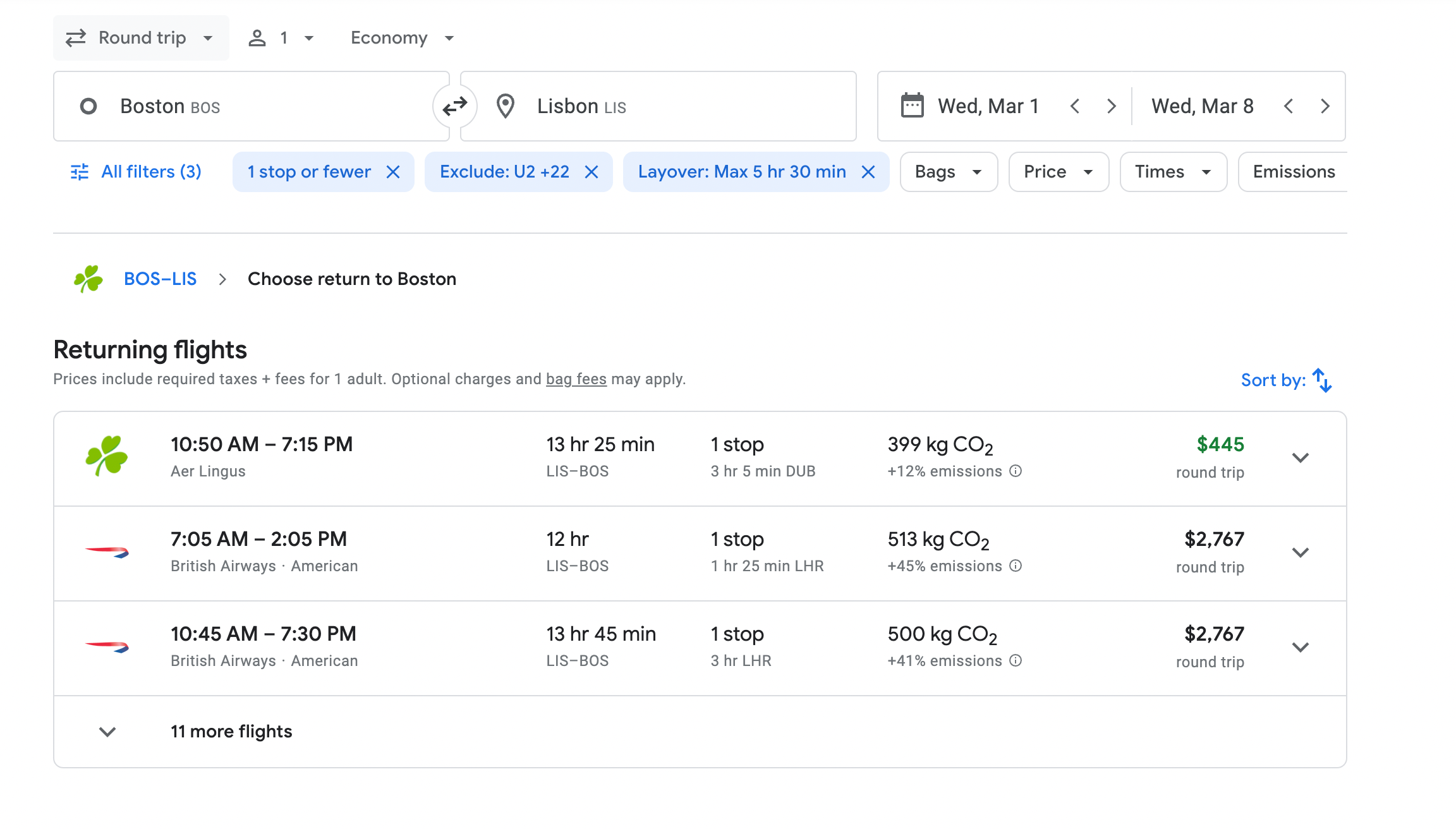Open the Bags filter menu
The height and width of the screenshot is (829, 1456).
click(x=949, y=172)
